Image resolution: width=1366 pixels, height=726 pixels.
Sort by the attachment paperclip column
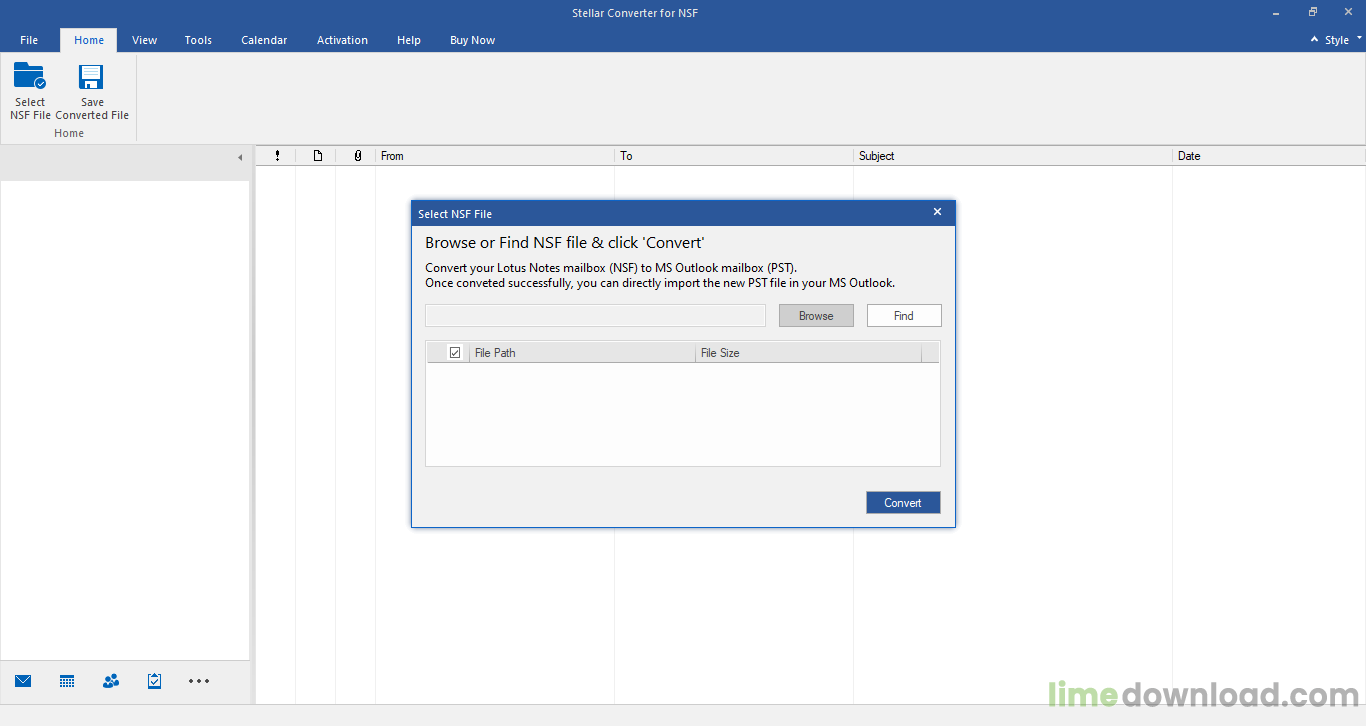pos(357,156)
